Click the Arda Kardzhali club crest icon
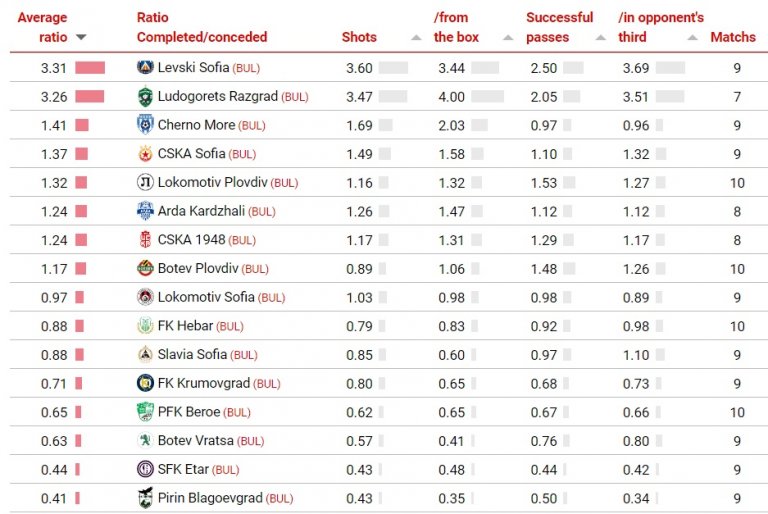This screenshot has height=514, width=768. coord(145,211)
